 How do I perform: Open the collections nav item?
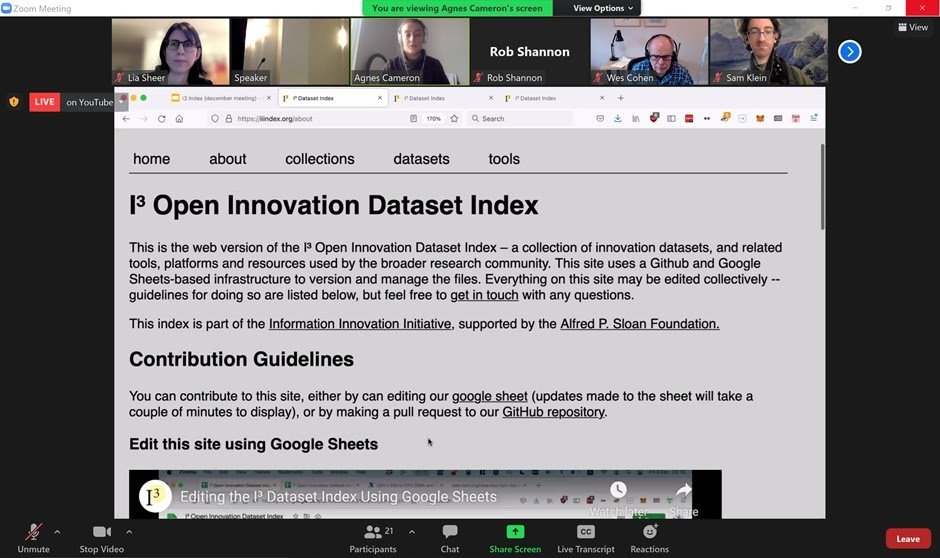coord(320,159)
